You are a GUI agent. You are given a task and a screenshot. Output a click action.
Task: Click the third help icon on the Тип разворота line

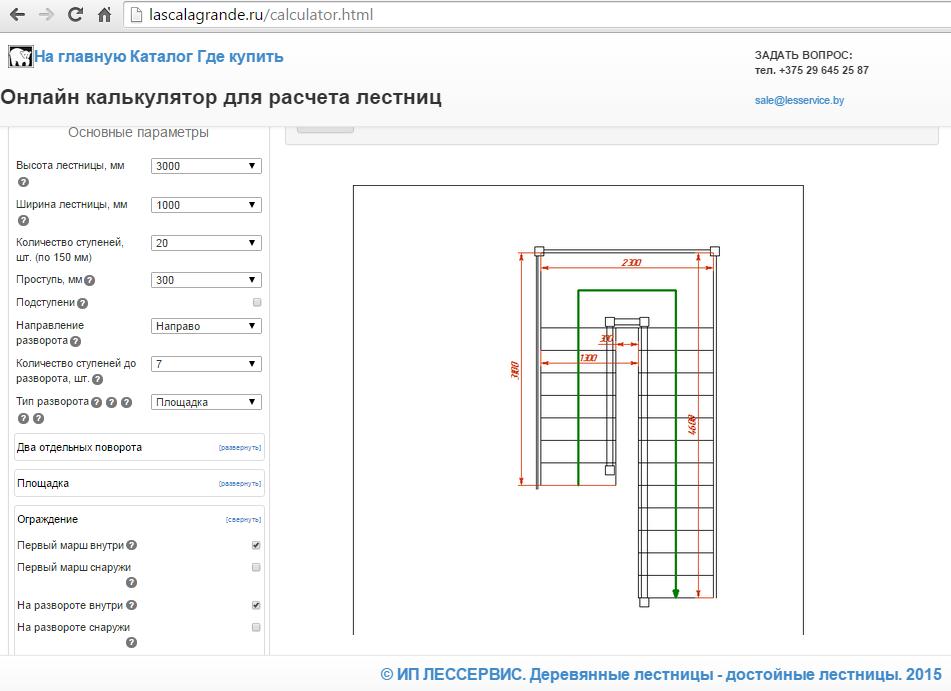(x=126, y=402)
